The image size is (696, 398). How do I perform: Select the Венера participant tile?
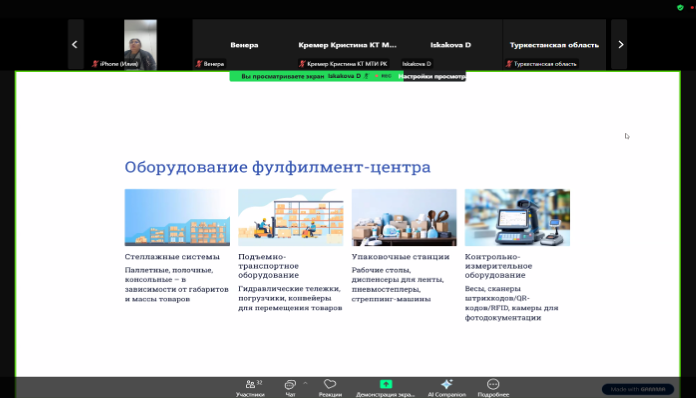tap(244, 44)
